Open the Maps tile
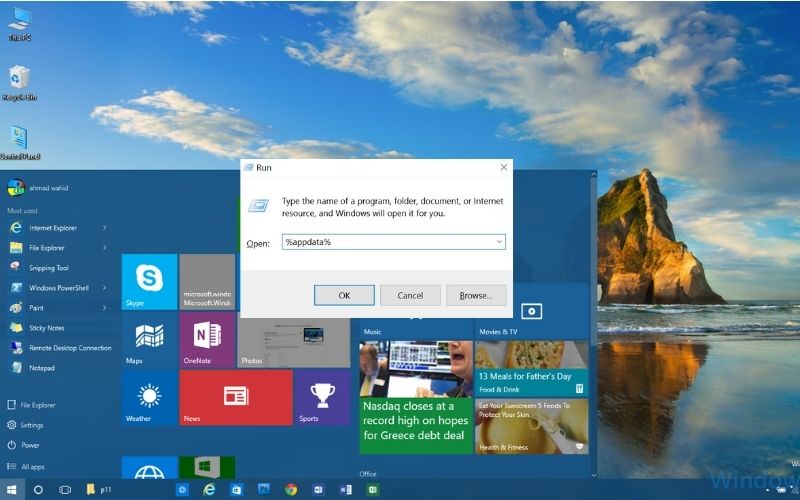Screen dimensions: 800x500 tap(149, 340)
